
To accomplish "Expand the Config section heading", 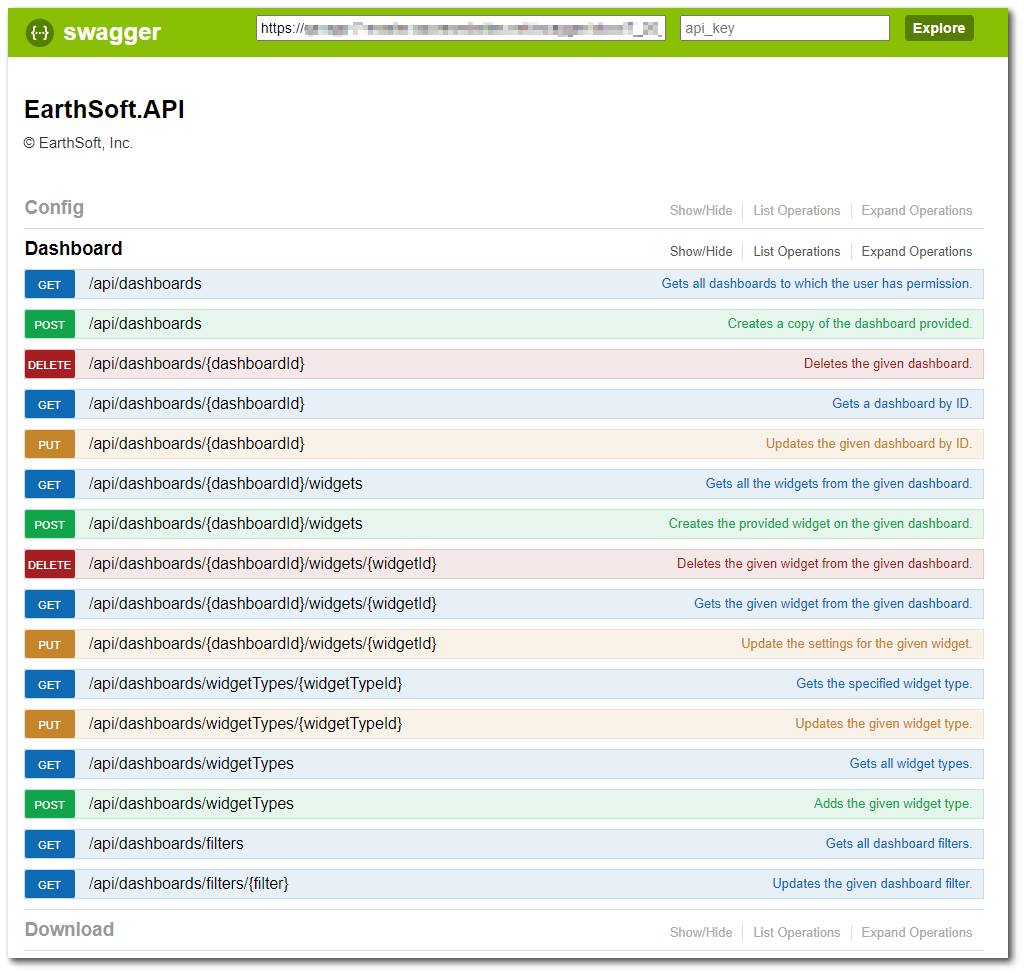I will (x=54, y=208).
